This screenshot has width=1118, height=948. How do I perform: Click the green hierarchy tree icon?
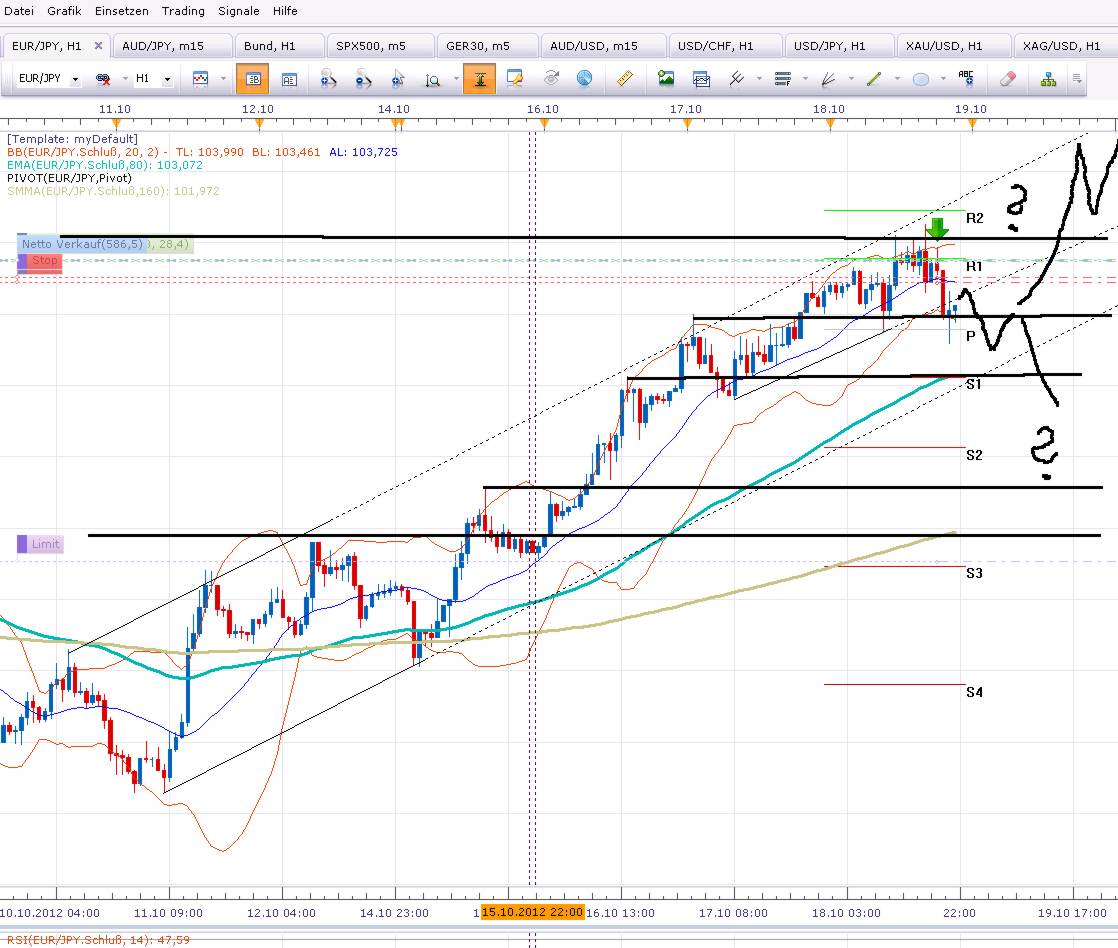[1048, 79]
